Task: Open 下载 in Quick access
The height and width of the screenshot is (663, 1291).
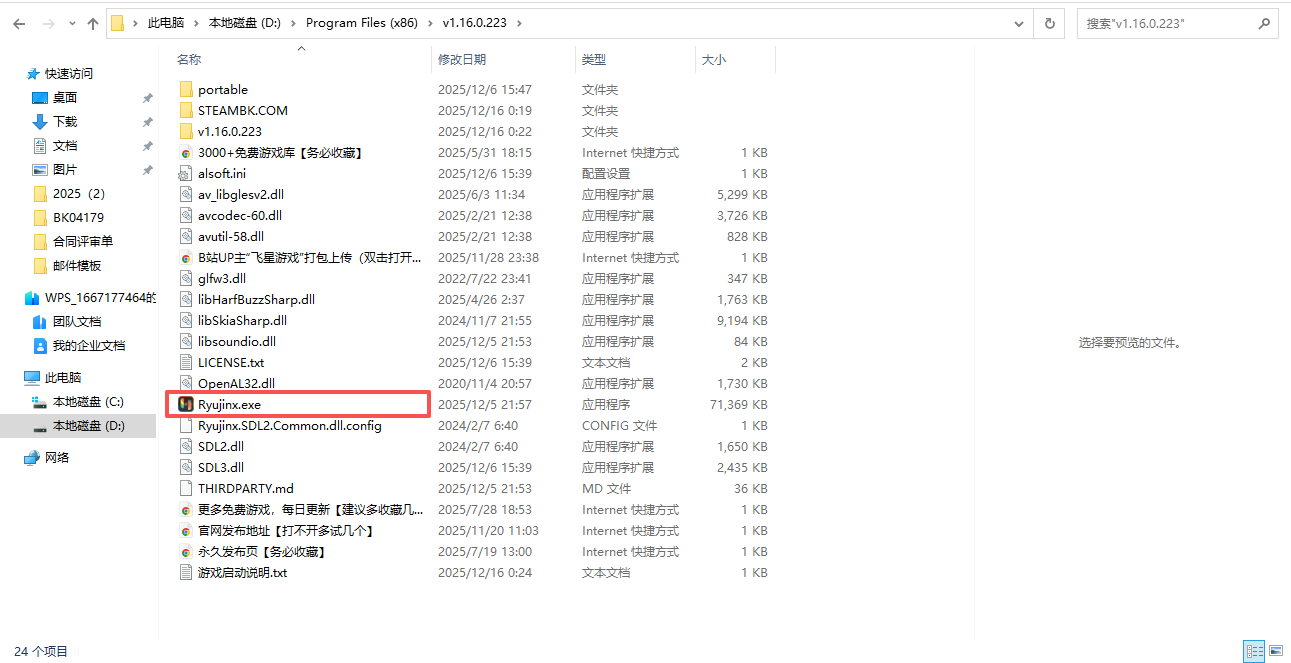Action: pyautogui.click(x=65, y=121)
